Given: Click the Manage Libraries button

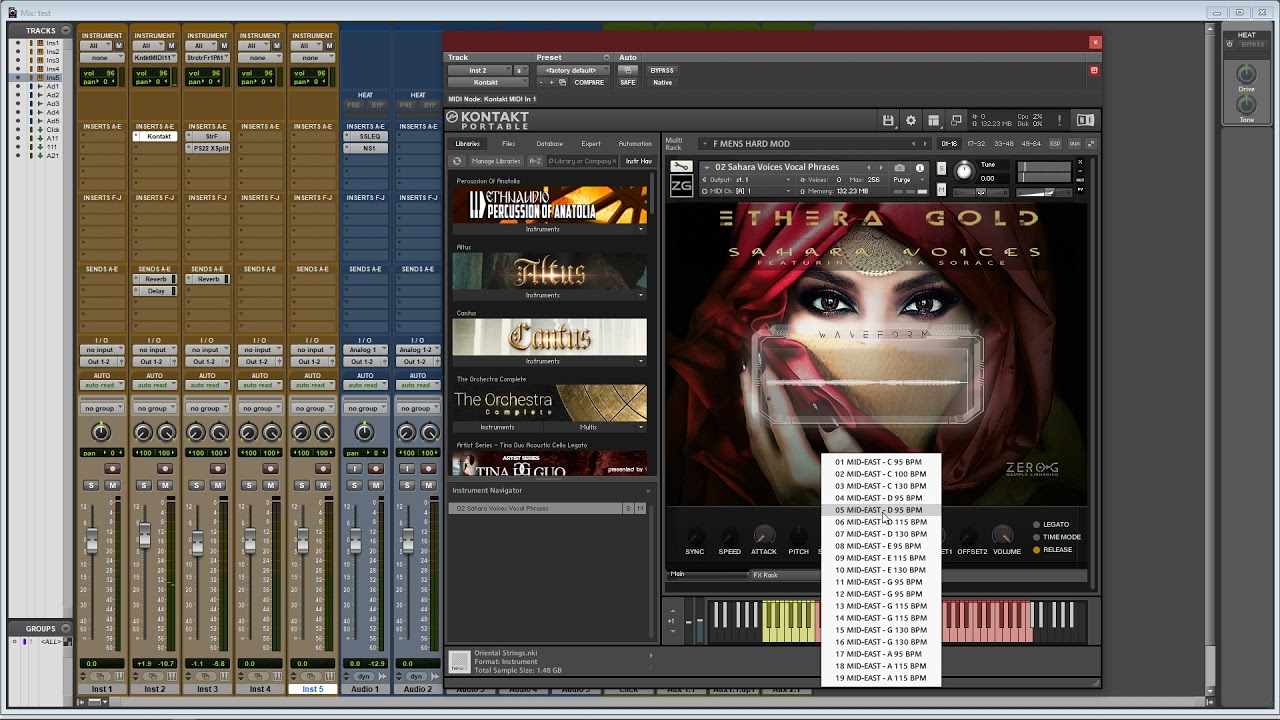Looking at the screenshot, I should (495, 161).
